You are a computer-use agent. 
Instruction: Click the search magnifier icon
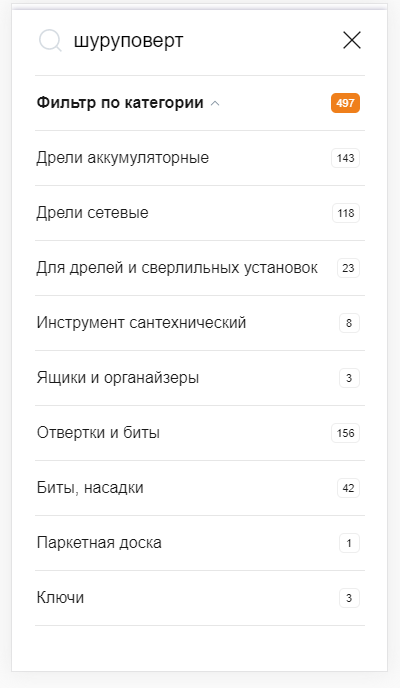tap(50, 41)
